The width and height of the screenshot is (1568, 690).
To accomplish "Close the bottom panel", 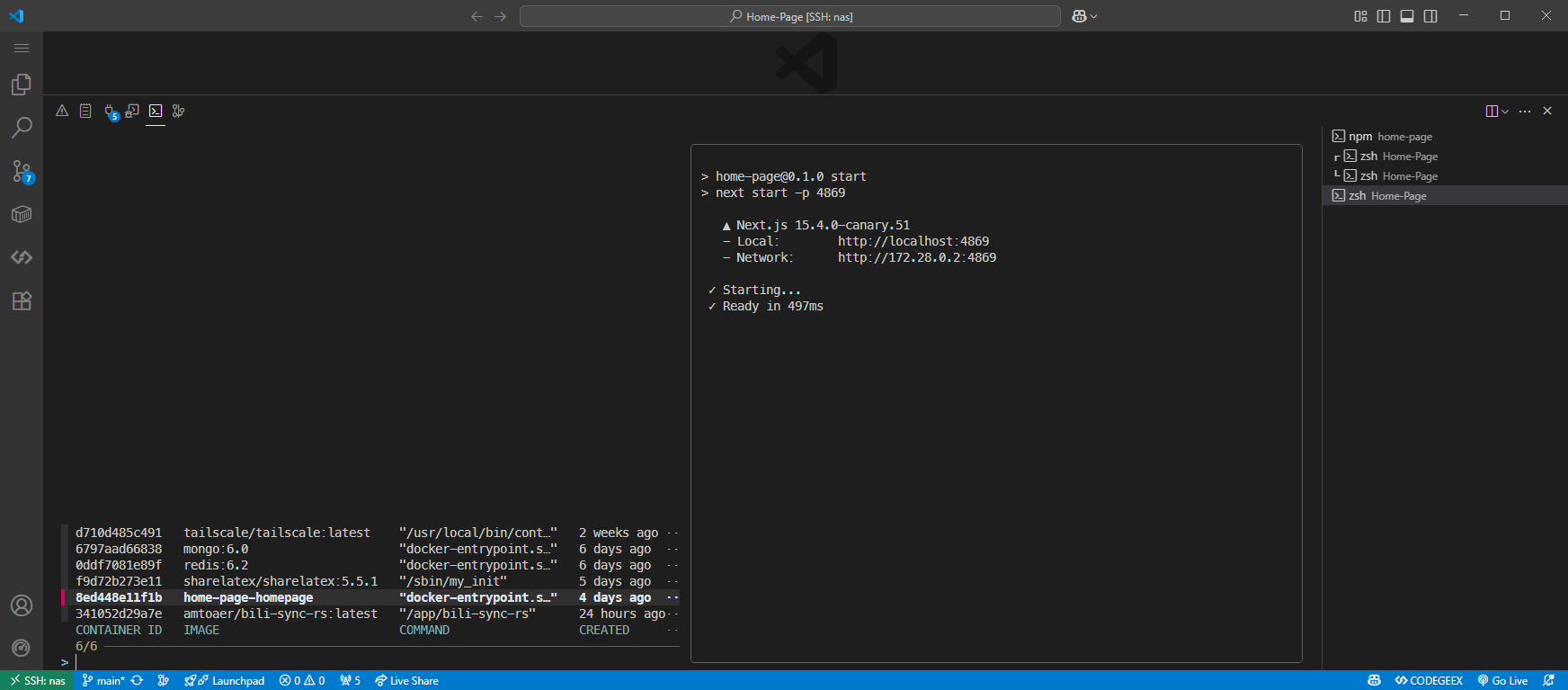I will point(1547,111).
